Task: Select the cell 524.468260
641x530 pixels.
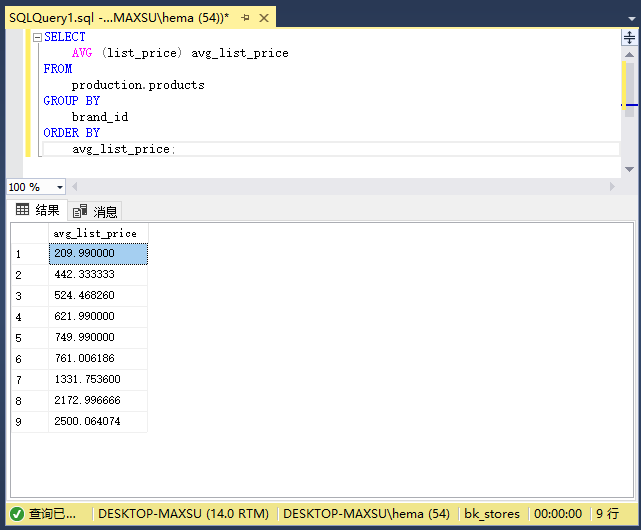Action: [x=98, y=296]
